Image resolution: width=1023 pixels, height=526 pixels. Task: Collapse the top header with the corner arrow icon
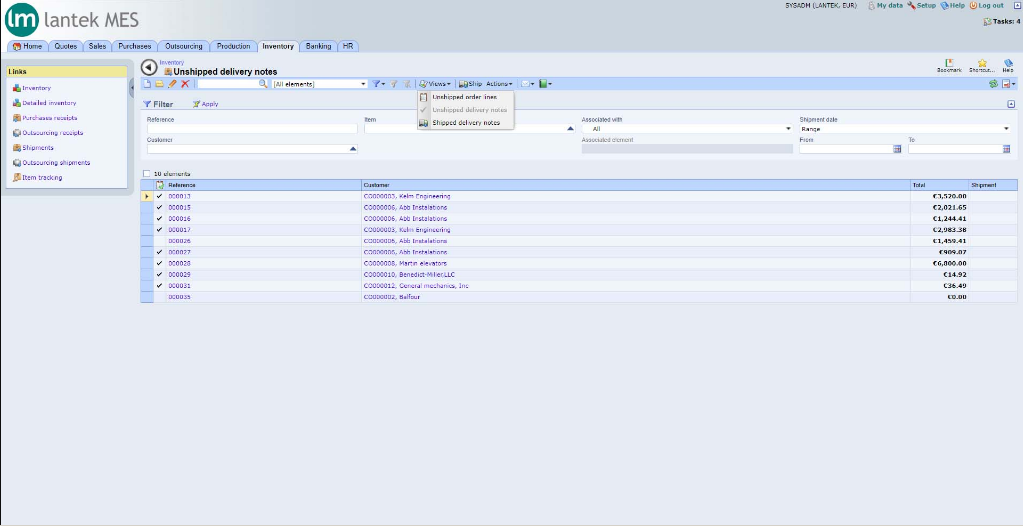(x=1017, y=5)
